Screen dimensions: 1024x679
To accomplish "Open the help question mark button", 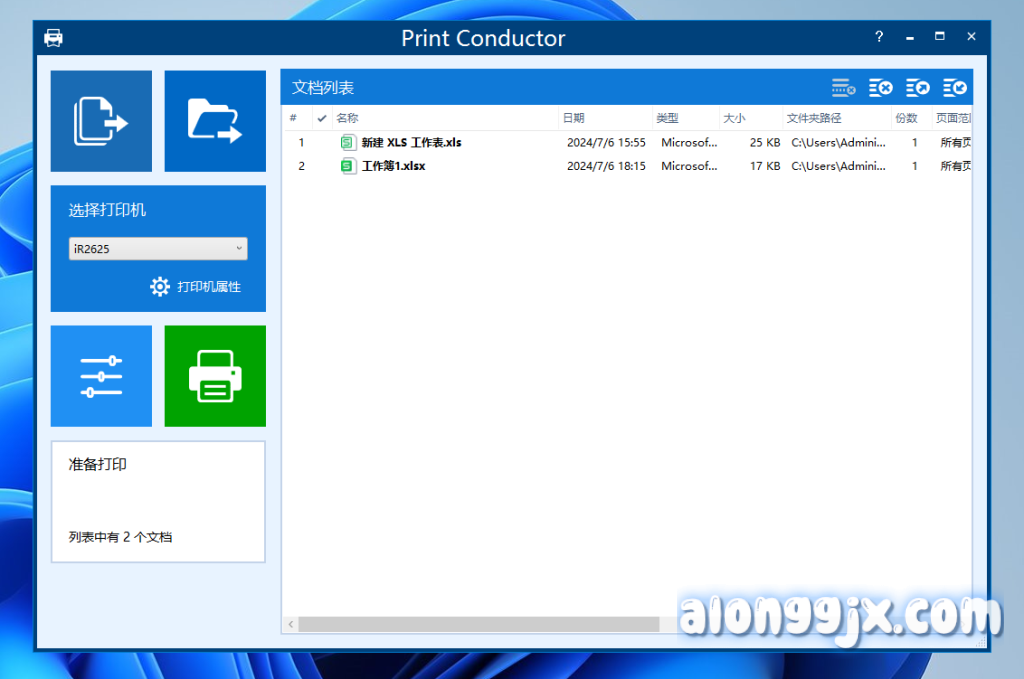I will pyautogui.click(x=879, y=37).
